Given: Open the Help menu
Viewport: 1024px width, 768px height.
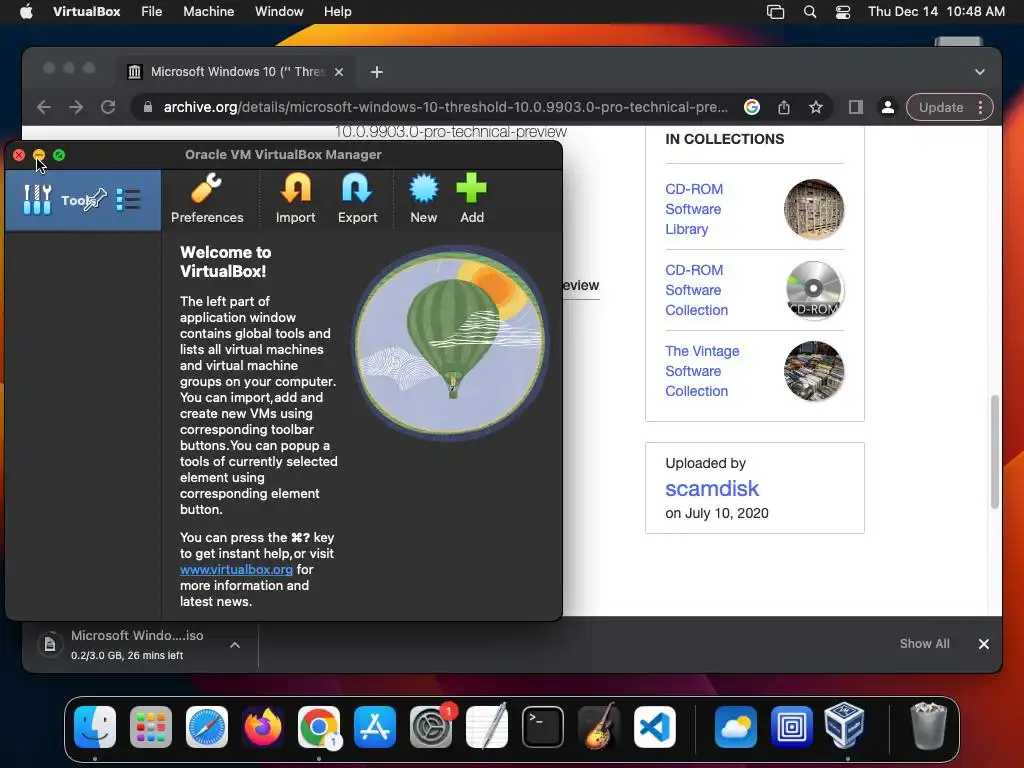Looking at the screenshot, I should (338, 11).
